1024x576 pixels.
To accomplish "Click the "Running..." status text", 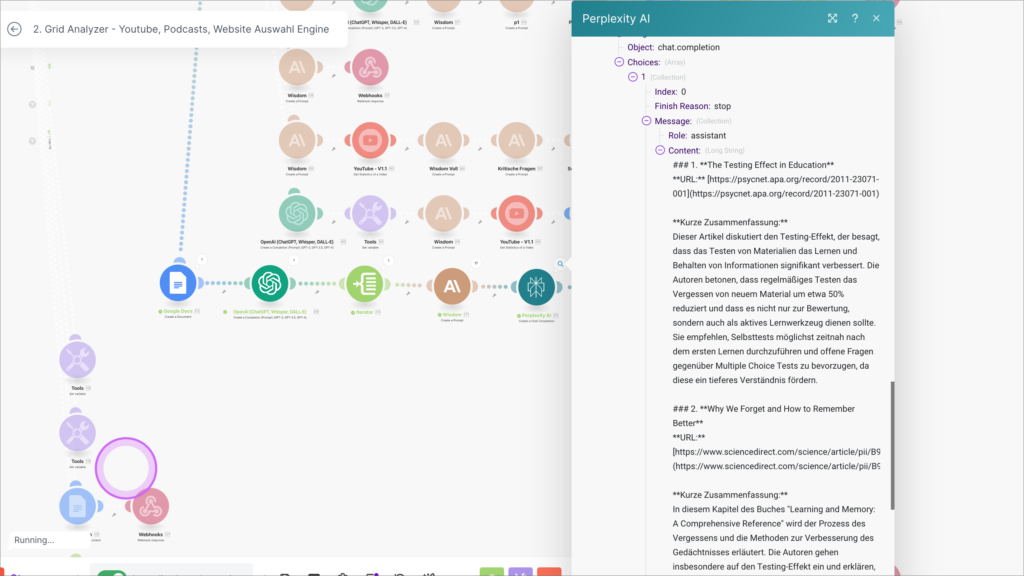I will click(x=34, y=540).
